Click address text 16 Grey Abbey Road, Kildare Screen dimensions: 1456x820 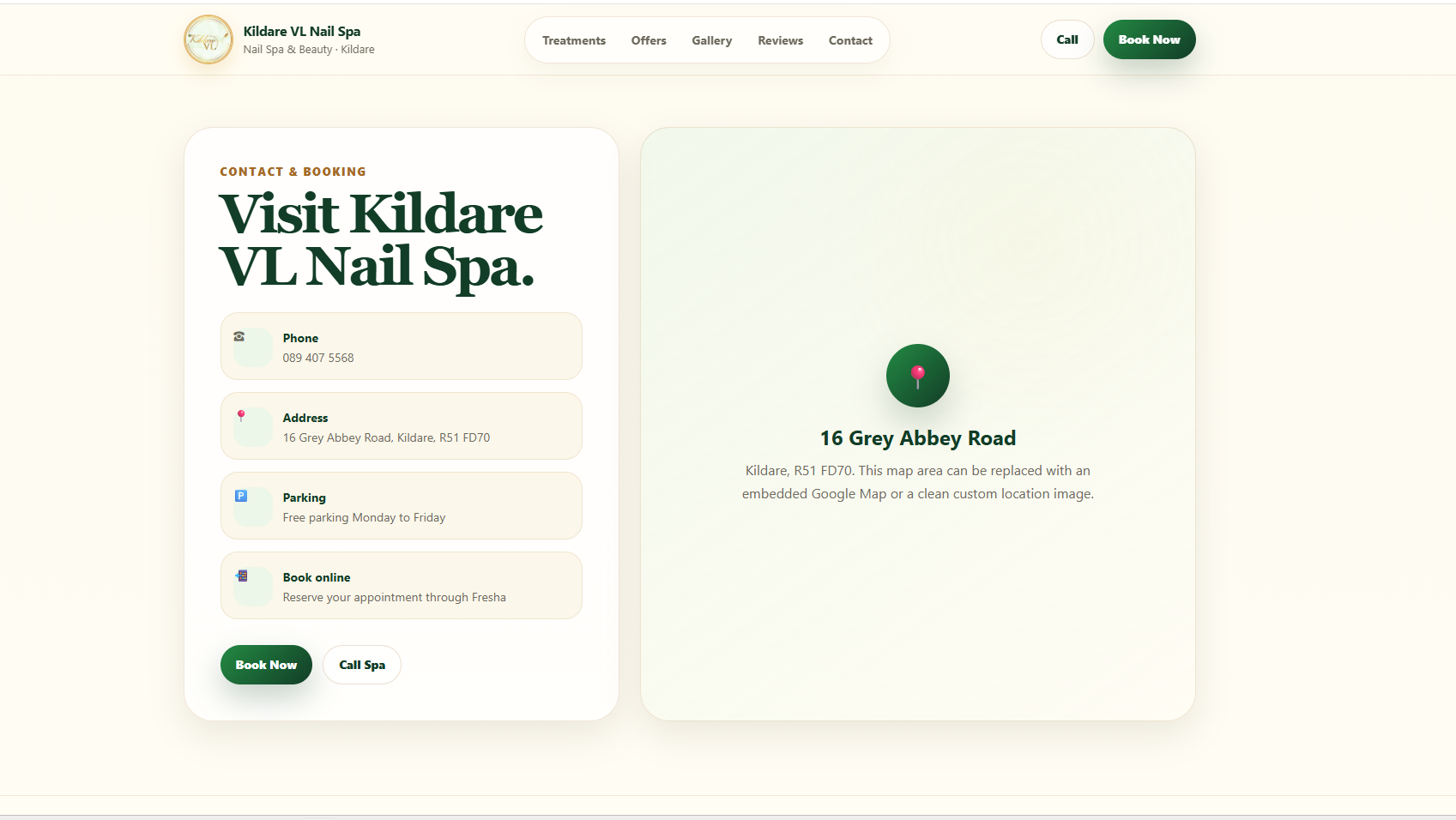[x=386, y=437]
